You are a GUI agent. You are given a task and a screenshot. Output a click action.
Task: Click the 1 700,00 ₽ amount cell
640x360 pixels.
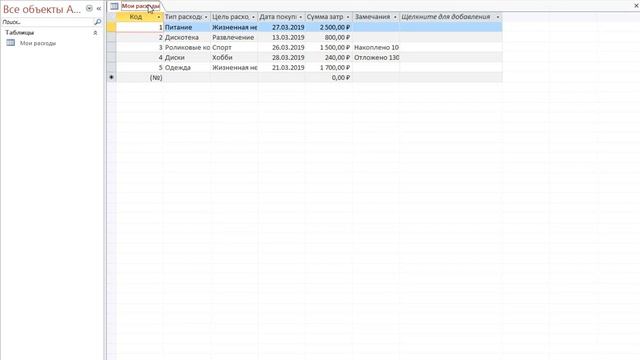click(329, 67)
